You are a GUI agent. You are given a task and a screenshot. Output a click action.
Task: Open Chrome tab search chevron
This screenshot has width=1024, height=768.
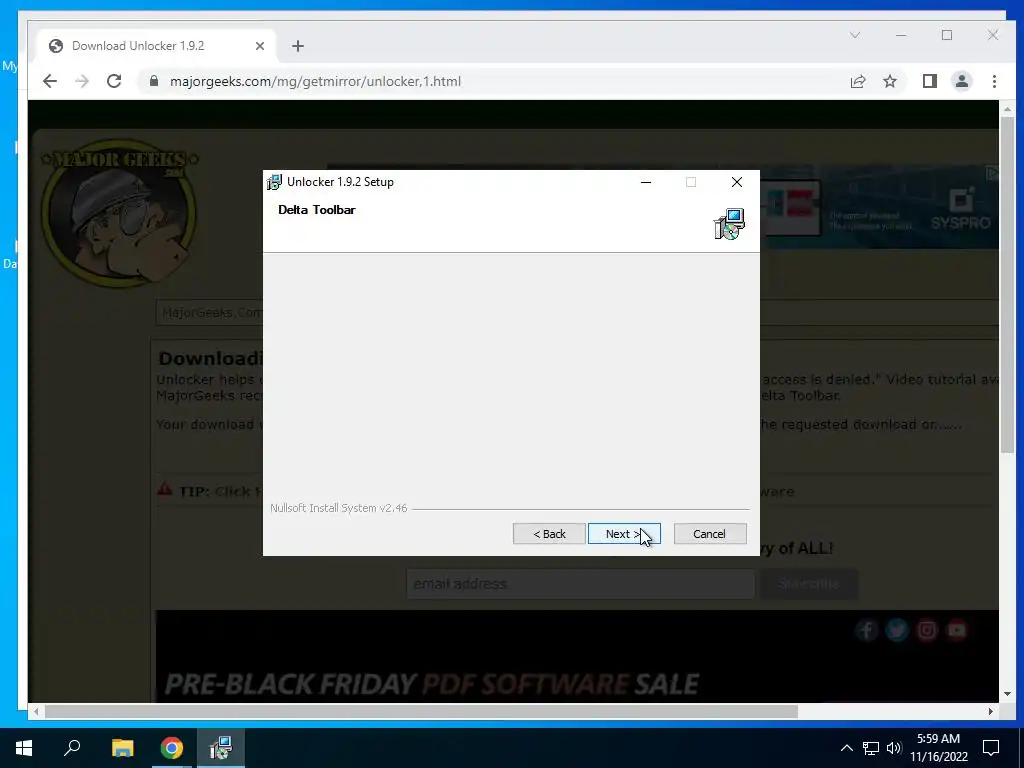855,35
